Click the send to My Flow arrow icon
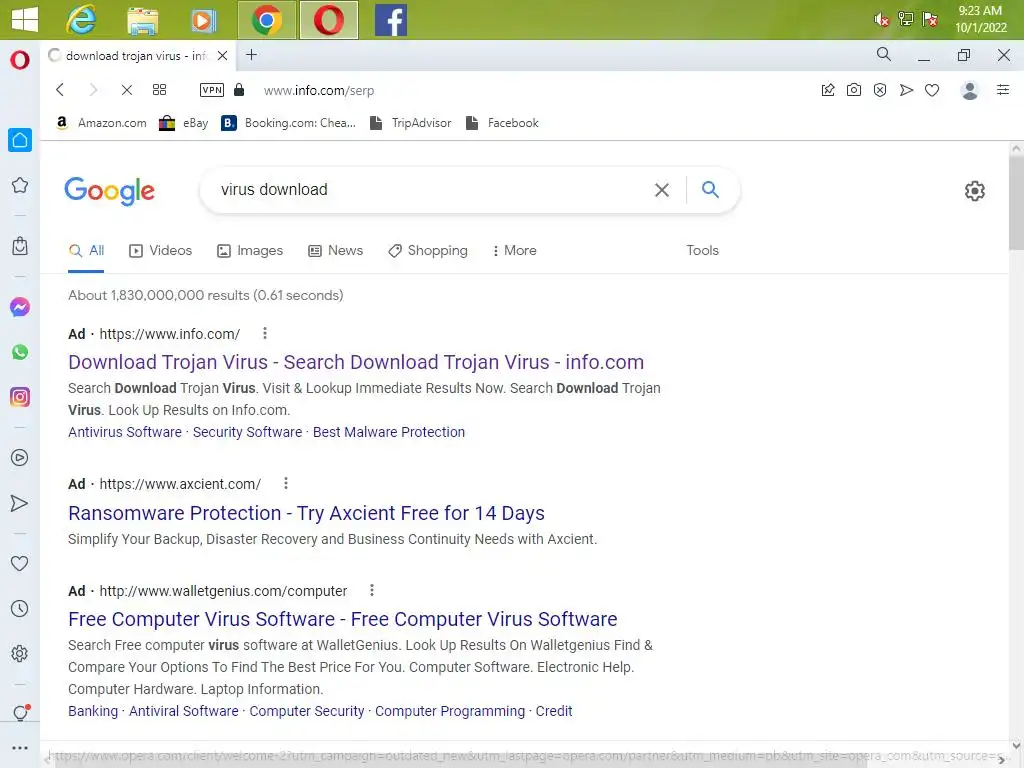 906,90
